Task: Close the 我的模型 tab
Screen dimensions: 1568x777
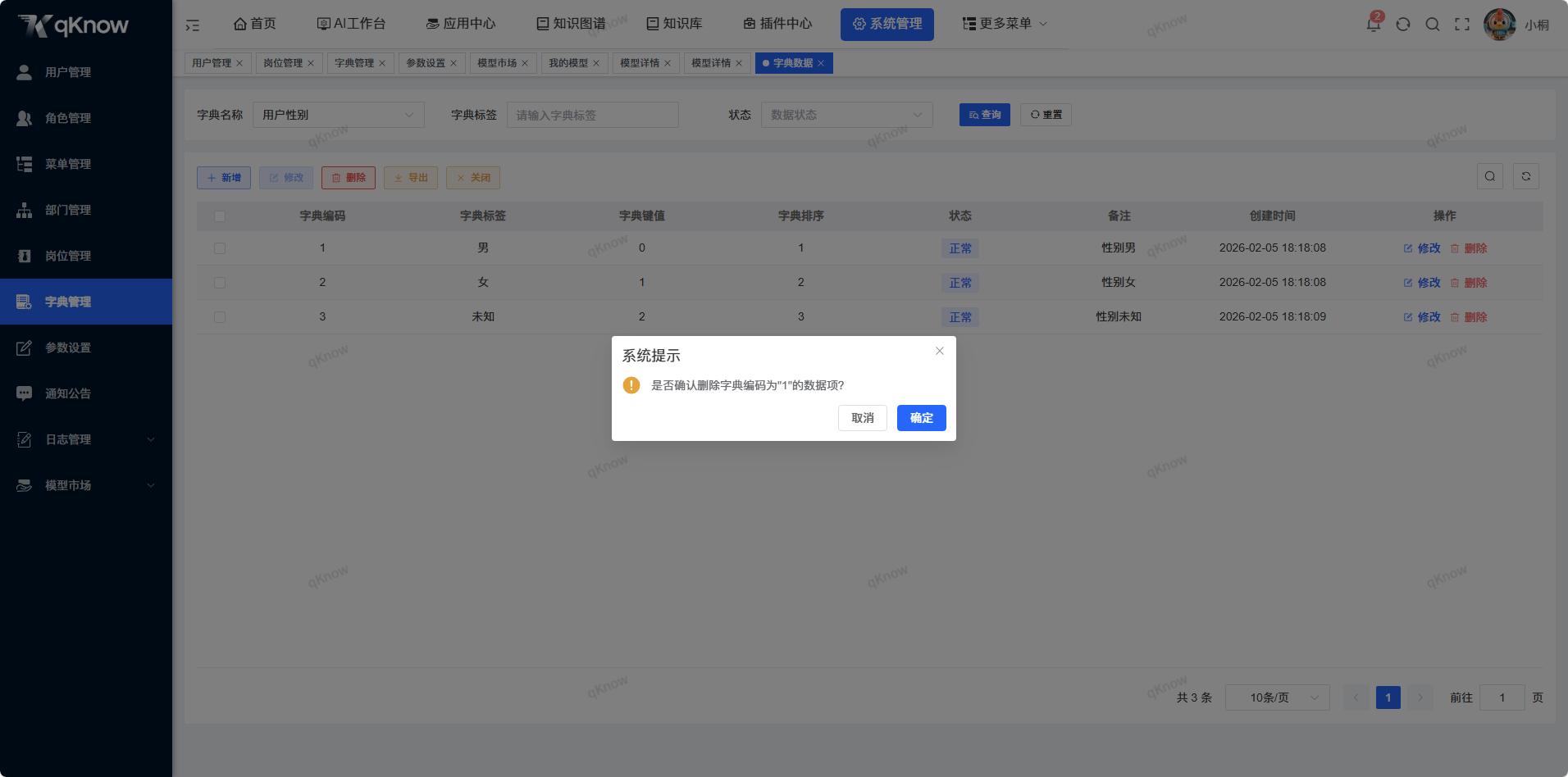Action: coord(596,63)
